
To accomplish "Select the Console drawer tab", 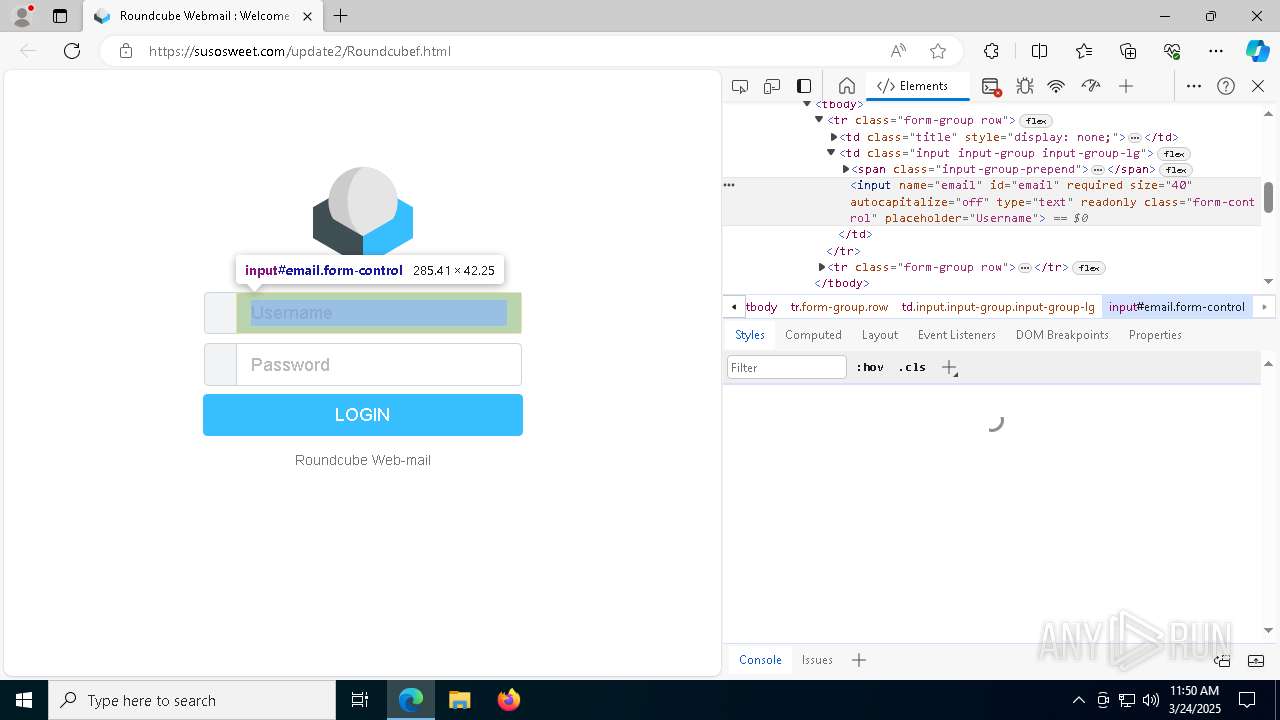I will 760,660.
